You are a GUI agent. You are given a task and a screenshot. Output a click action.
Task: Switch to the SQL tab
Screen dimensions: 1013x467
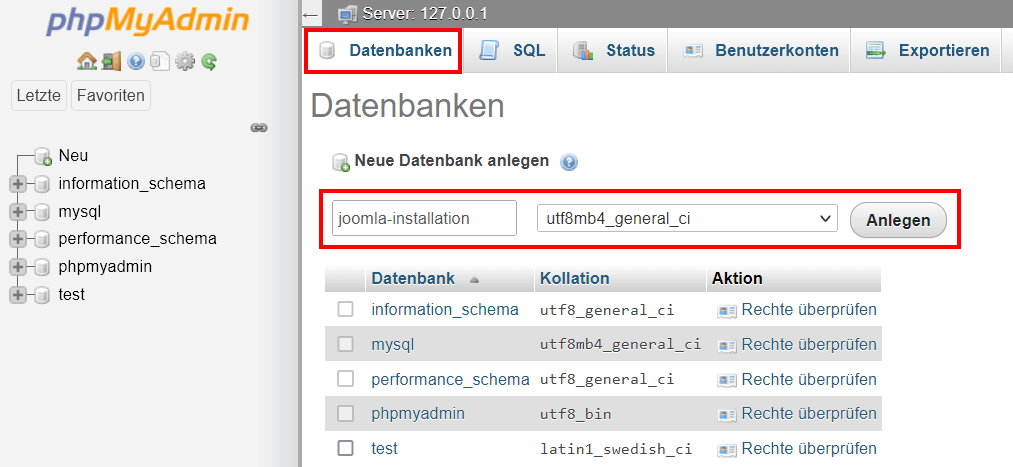click(513, 50)
